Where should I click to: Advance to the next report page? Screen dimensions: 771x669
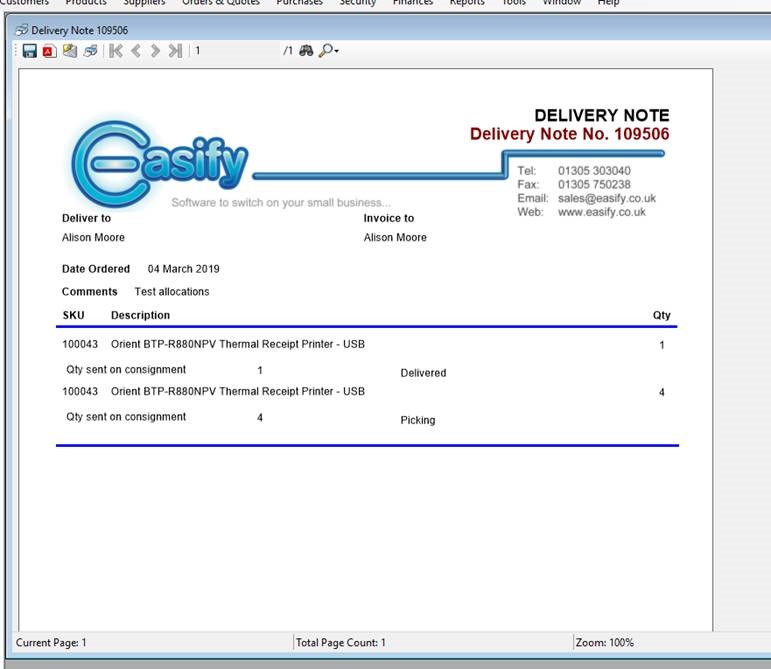155,51
